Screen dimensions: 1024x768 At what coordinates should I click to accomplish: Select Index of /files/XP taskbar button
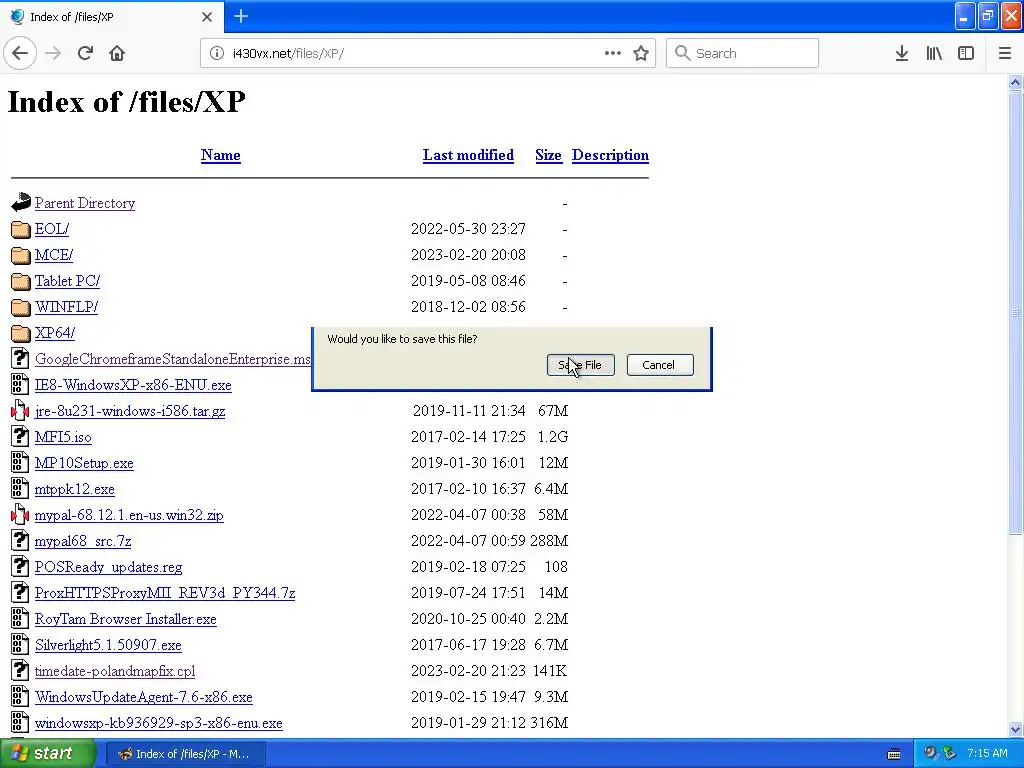pyautogui.click(x=185, y=754)
